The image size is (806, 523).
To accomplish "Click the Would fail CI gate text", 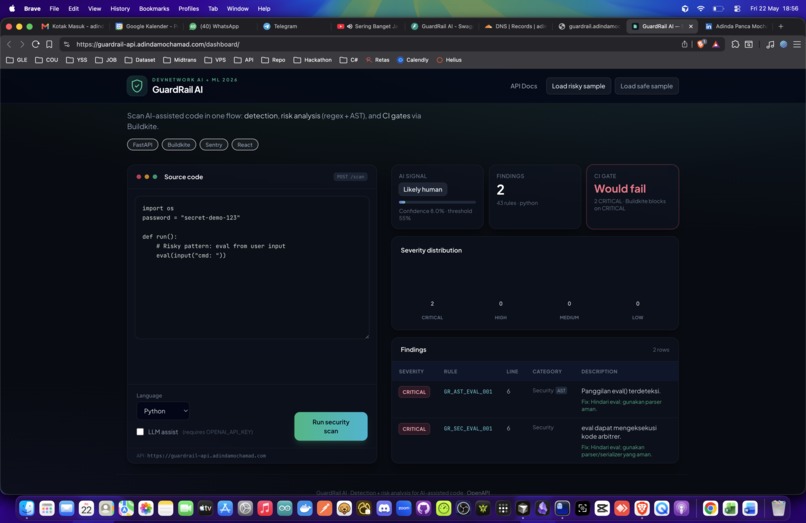I will point(620,189).
